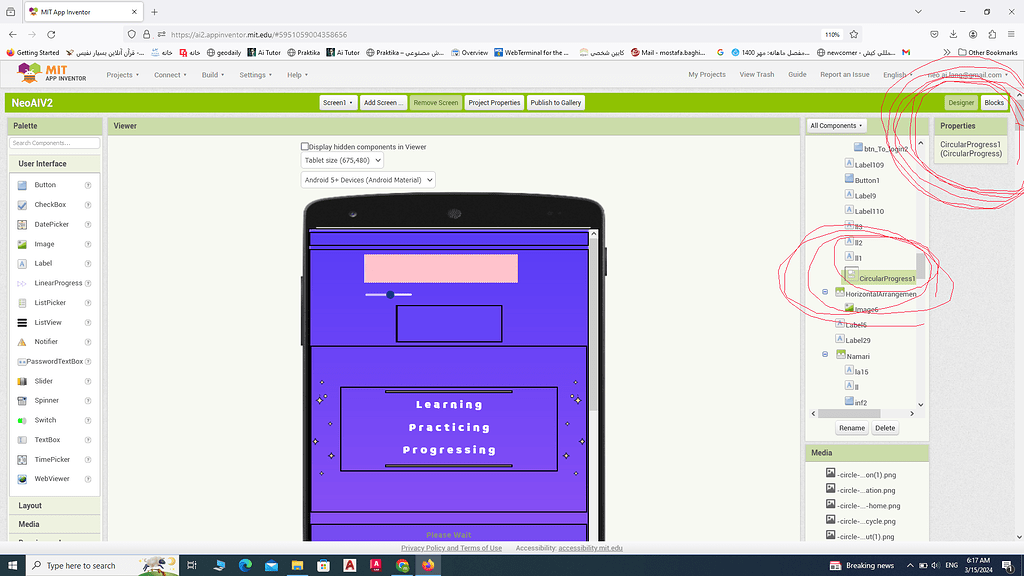Open the Tablet size dropdown
This screenshot has height=576, width=1024.
pyautogui.click(x=344, y=160)
